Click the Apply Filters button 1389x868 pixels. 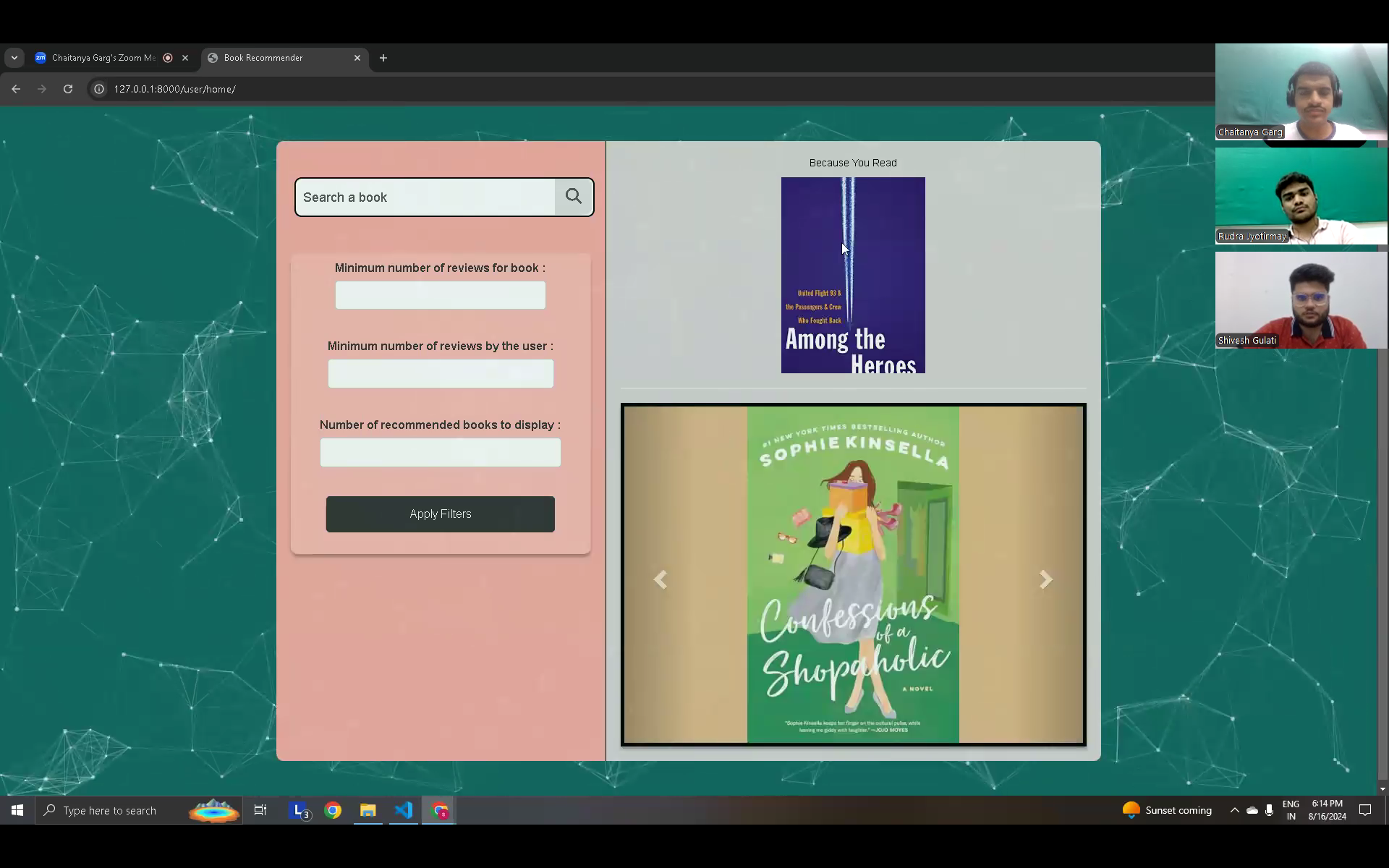440,514
